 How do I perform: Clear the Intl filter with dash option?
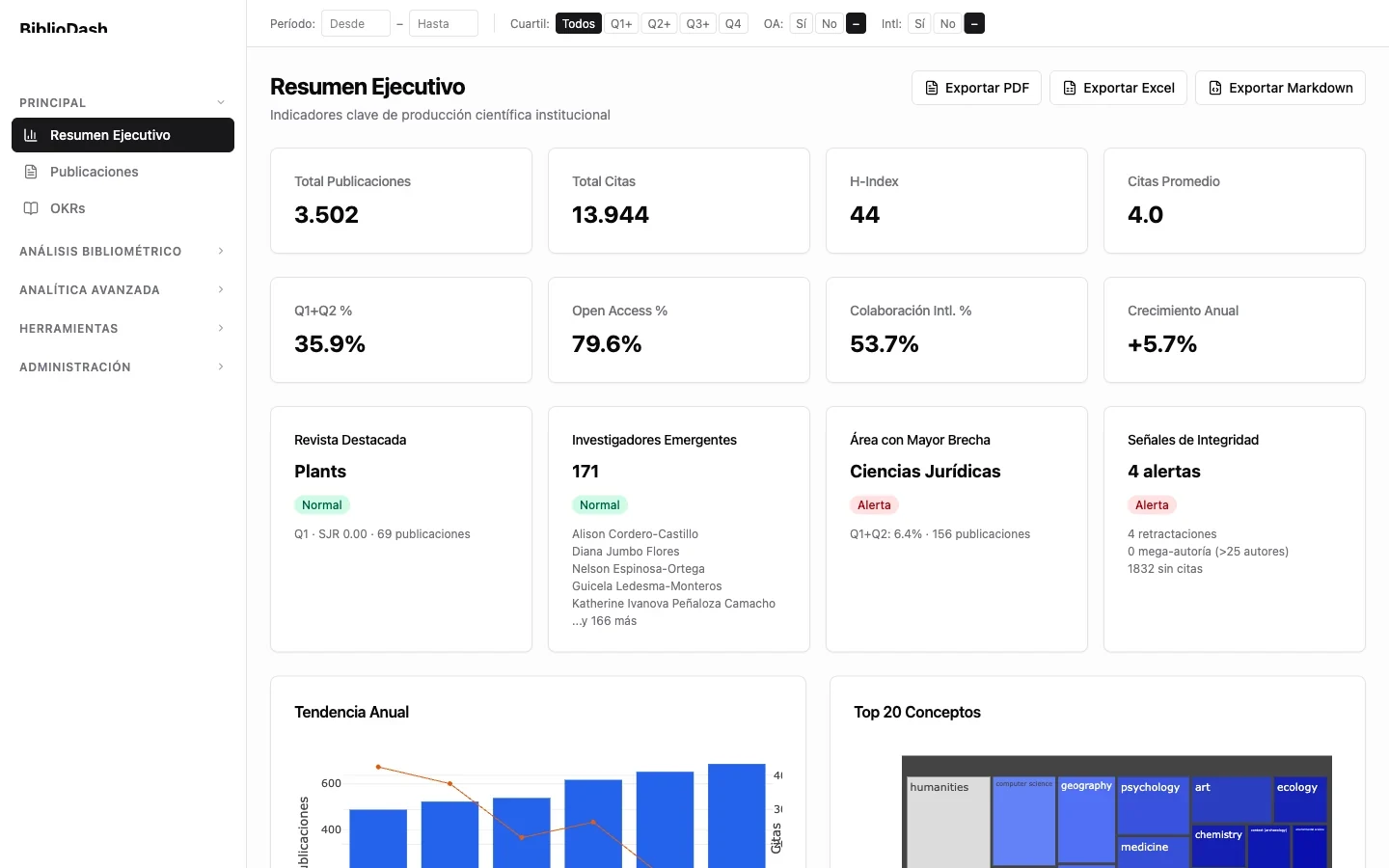[x=974, y=23]
